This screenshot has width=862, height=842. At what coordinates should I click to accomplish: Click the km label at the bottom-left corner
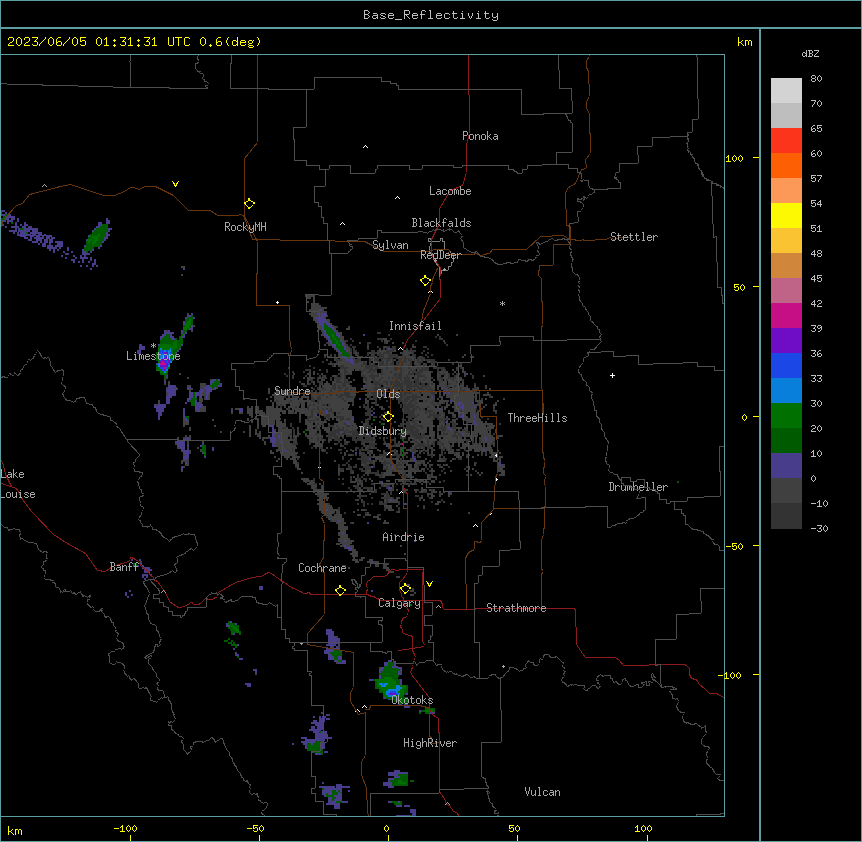click(15, 830)
